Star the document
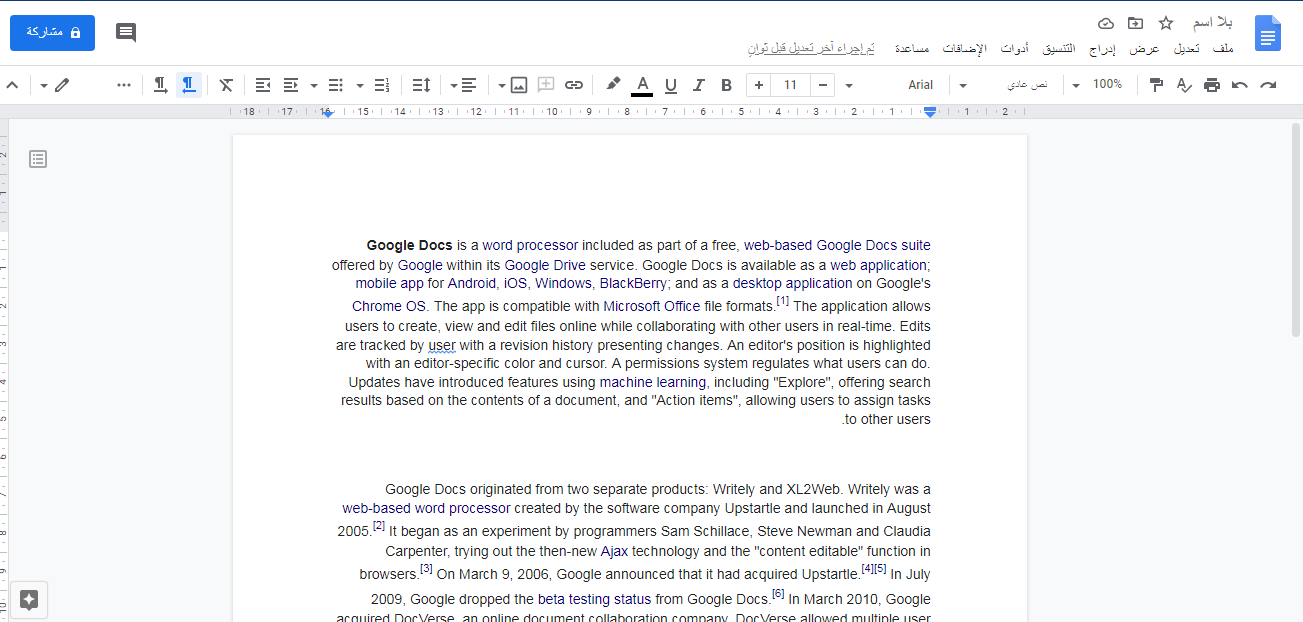 (1165, 23)
